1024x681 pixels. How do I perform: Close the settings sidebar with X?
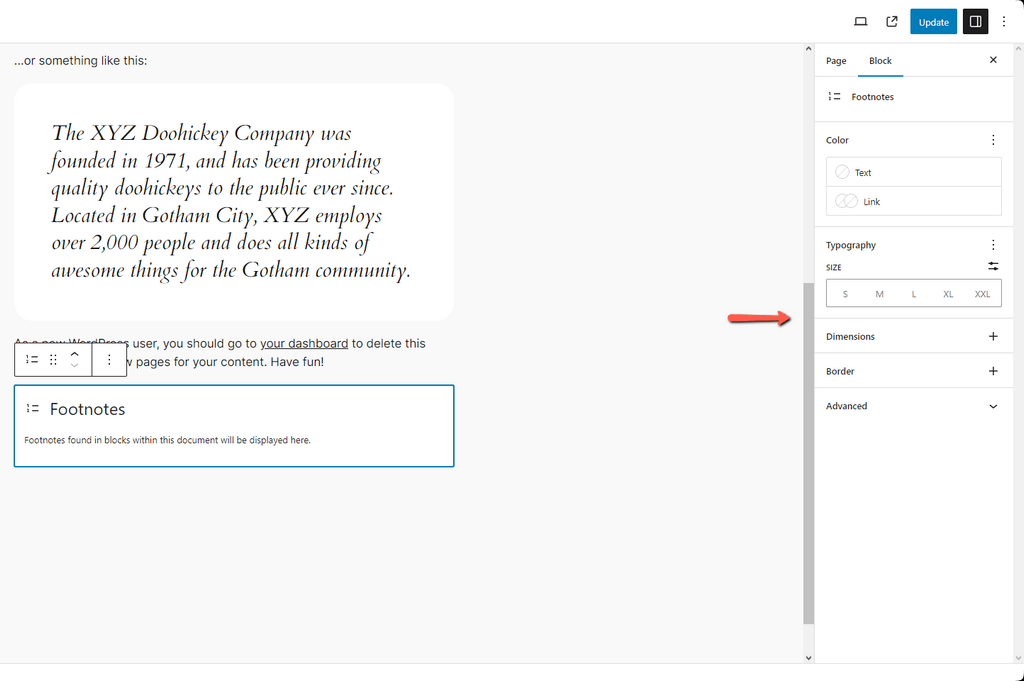[993, 60]
